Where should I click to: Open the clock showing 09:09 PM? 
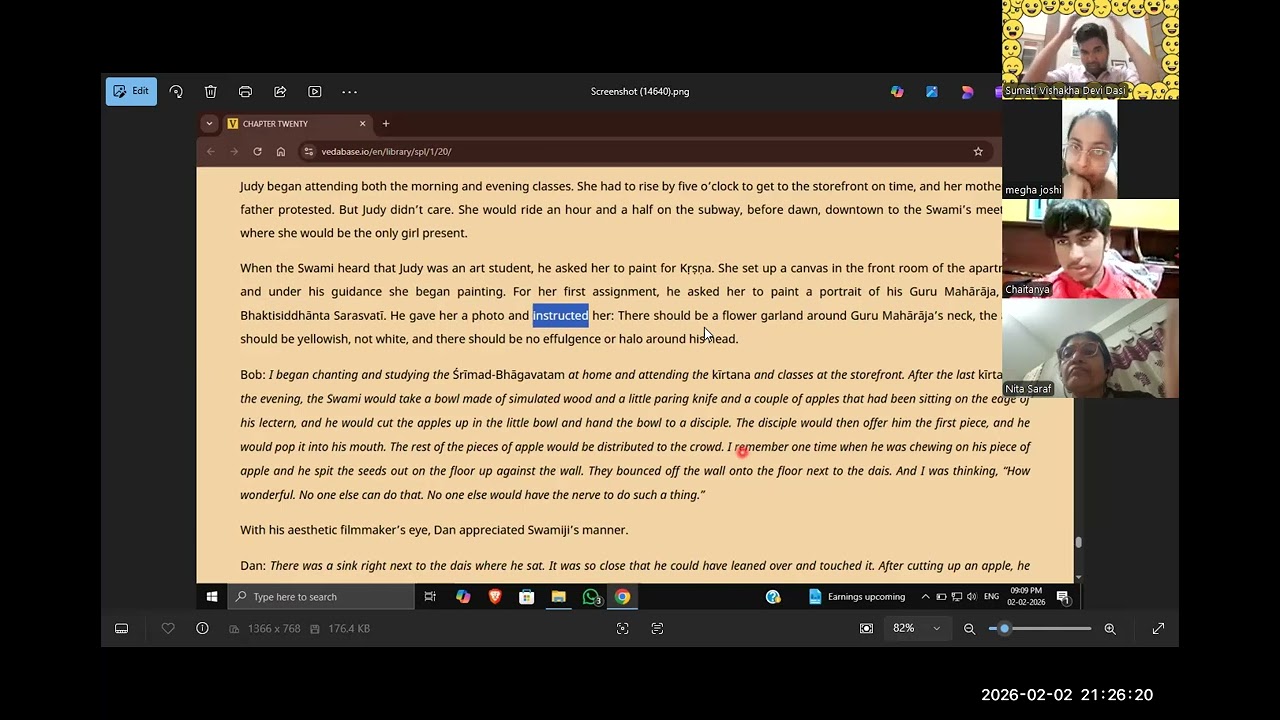click(x=1026, y=597)
